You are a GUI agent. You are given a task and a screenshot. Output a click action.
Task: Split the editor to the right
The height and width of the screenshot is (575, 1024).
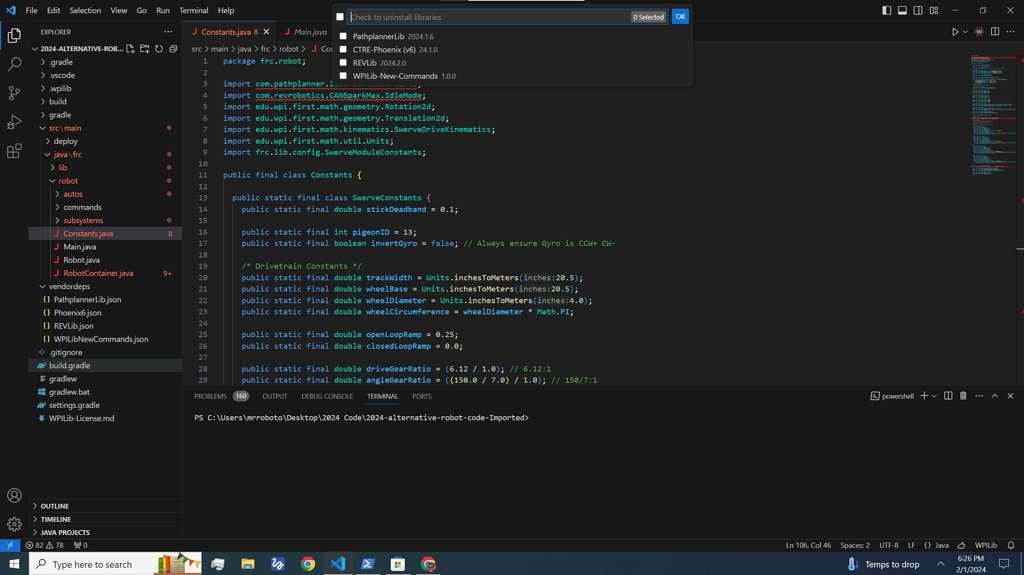[x=995, y=32]
